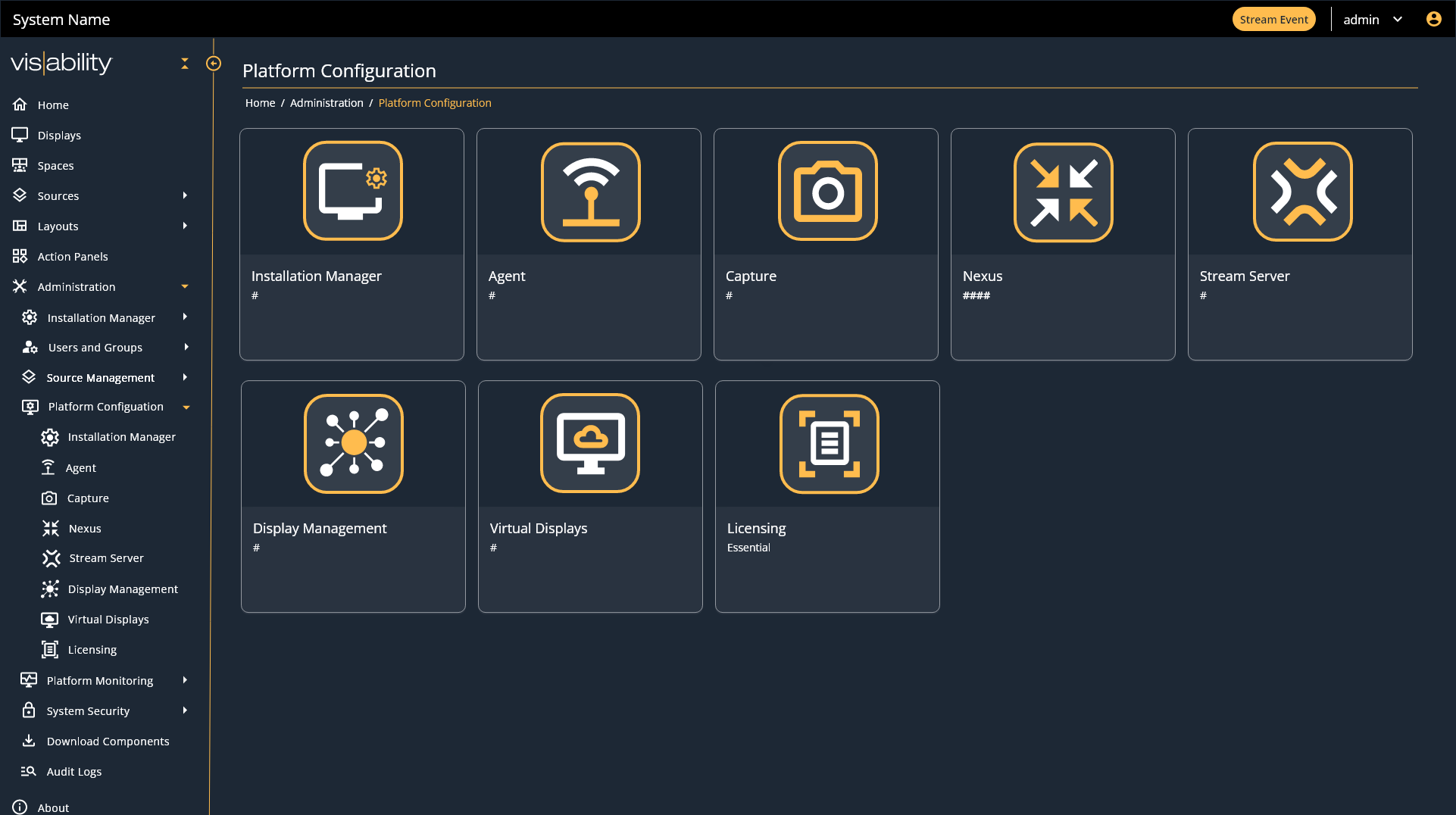
Task: Click the Download Components arrow icon
Action: point(29,741)
